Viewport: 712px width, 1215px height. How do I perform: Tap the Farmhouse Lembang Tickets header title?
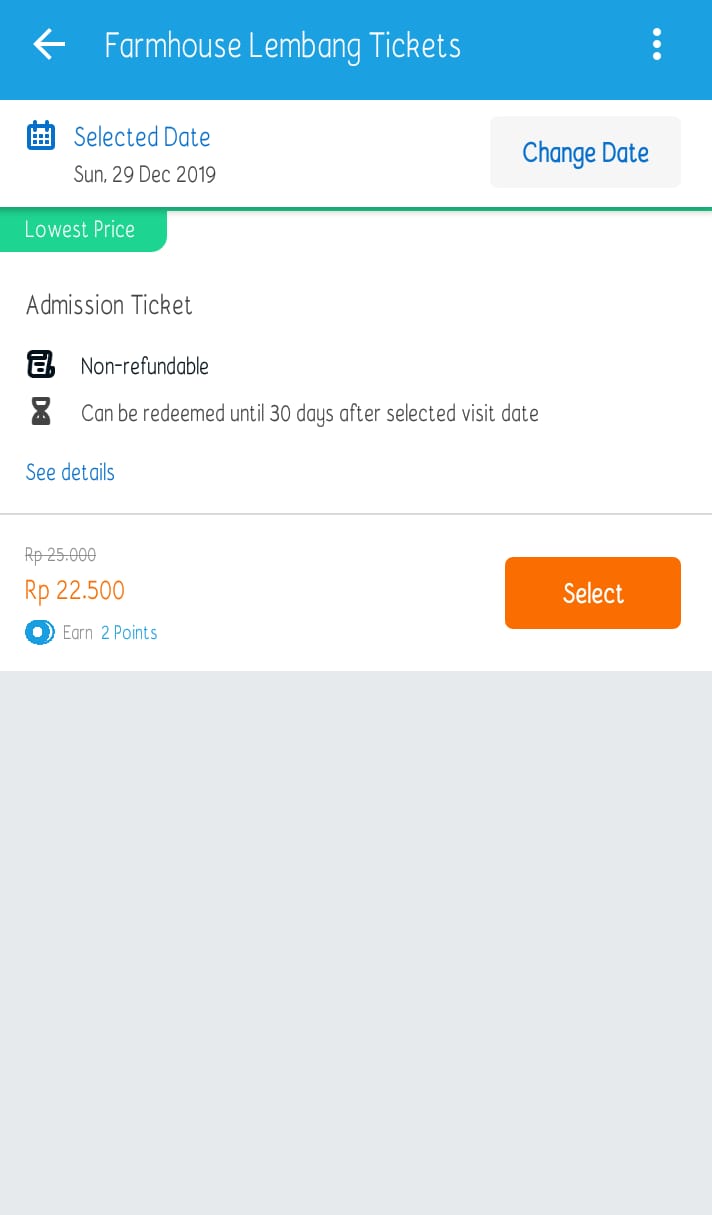pyautogui.click(x=282, y=46)
